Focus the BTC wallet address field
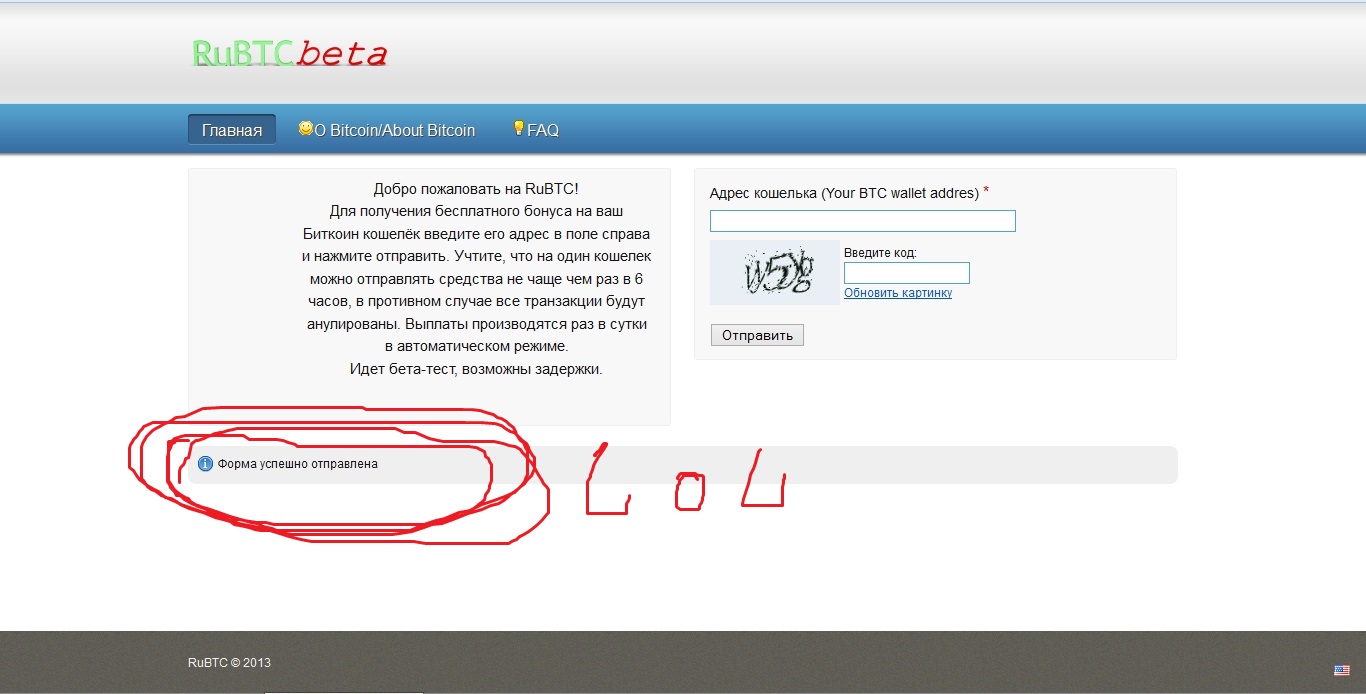Screen dimensions: 1366x694 click(x=863, y=221)
